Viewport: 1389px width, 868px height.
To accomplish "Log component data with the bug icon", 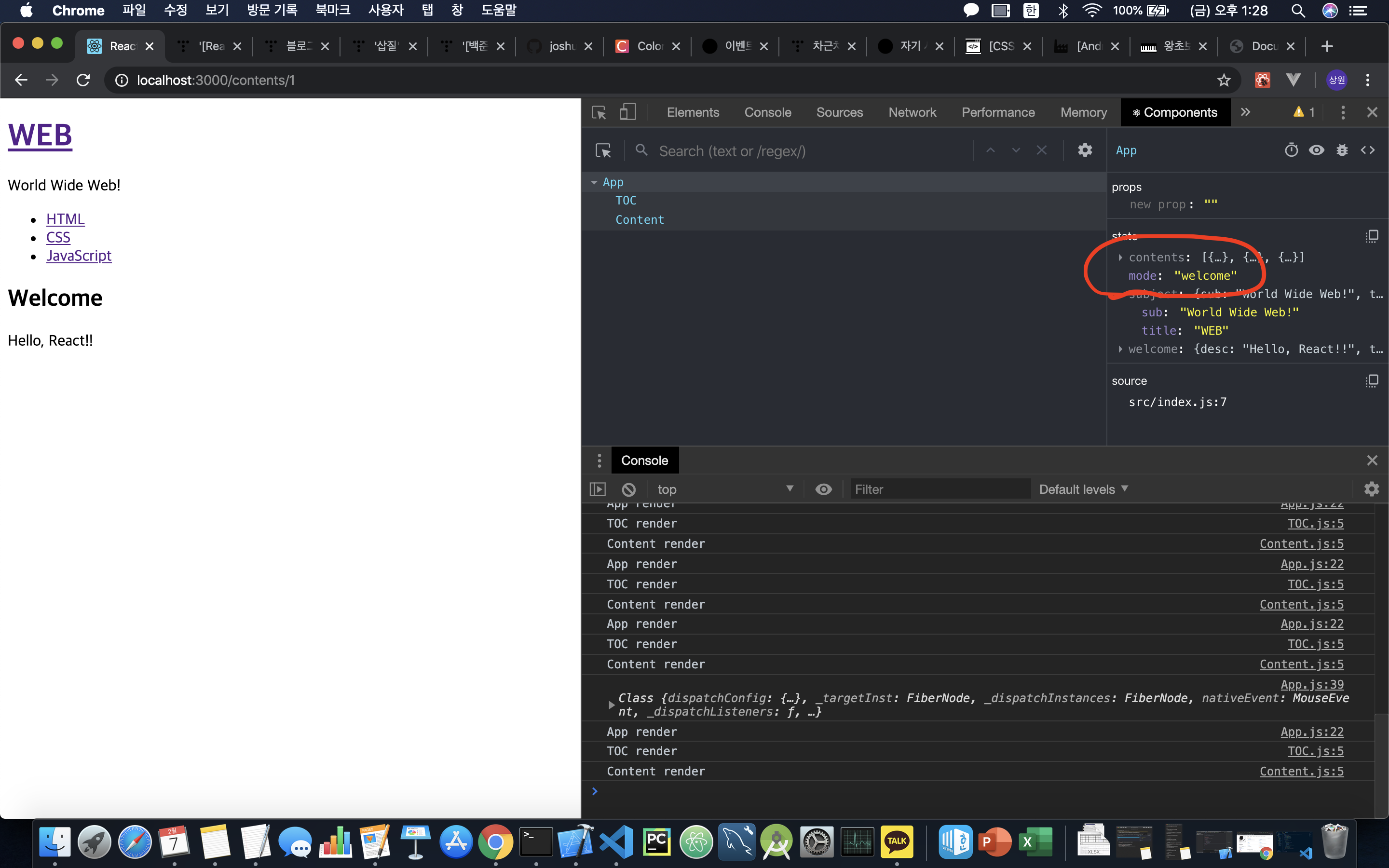I will coord(1341,150).
